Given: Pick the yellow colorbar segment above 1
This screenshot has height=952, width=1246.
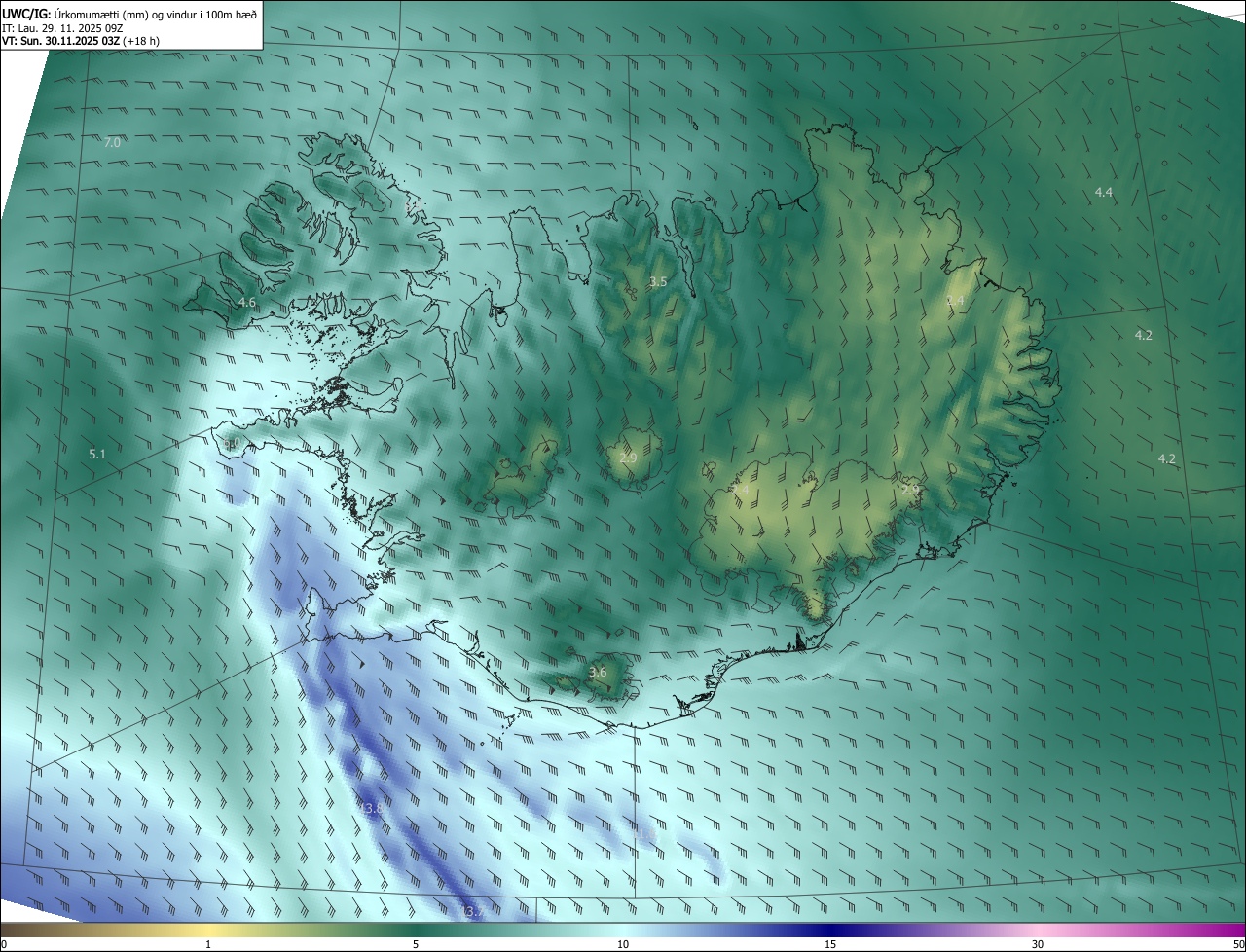Looking at the screenshot, I should [208, 930].
